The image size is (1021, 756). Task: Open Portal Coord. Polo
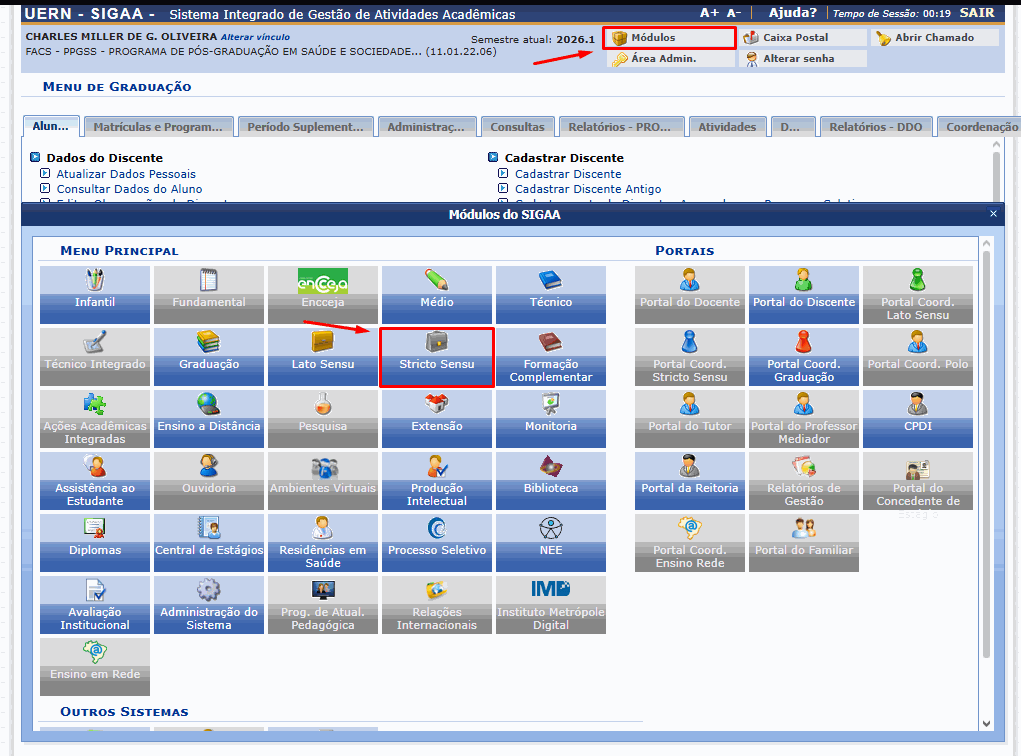coord(917,357)
